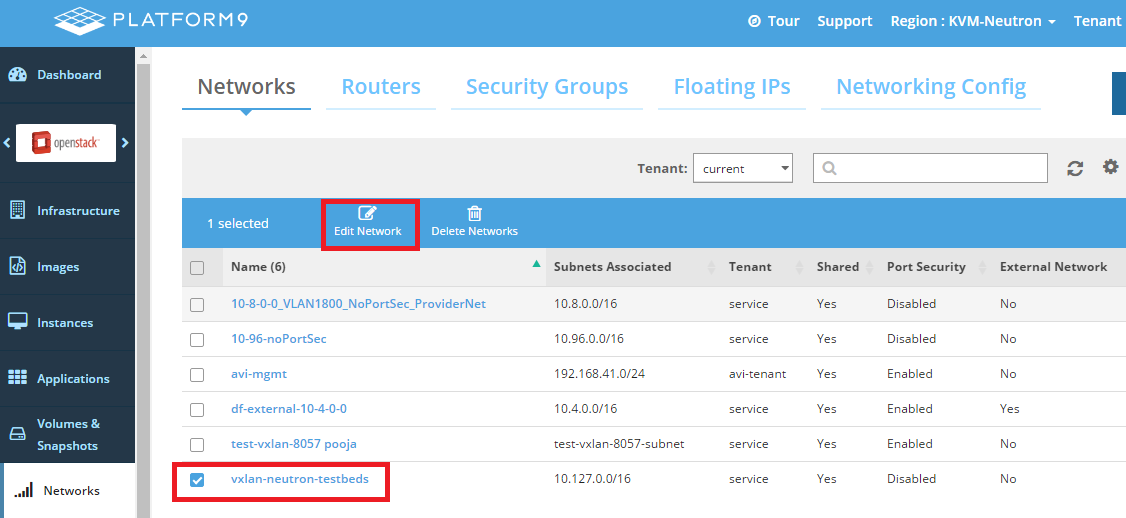Screen dimensions: 1126x518
Task: Open the settings gear icon
Action: coord(1110,167)
